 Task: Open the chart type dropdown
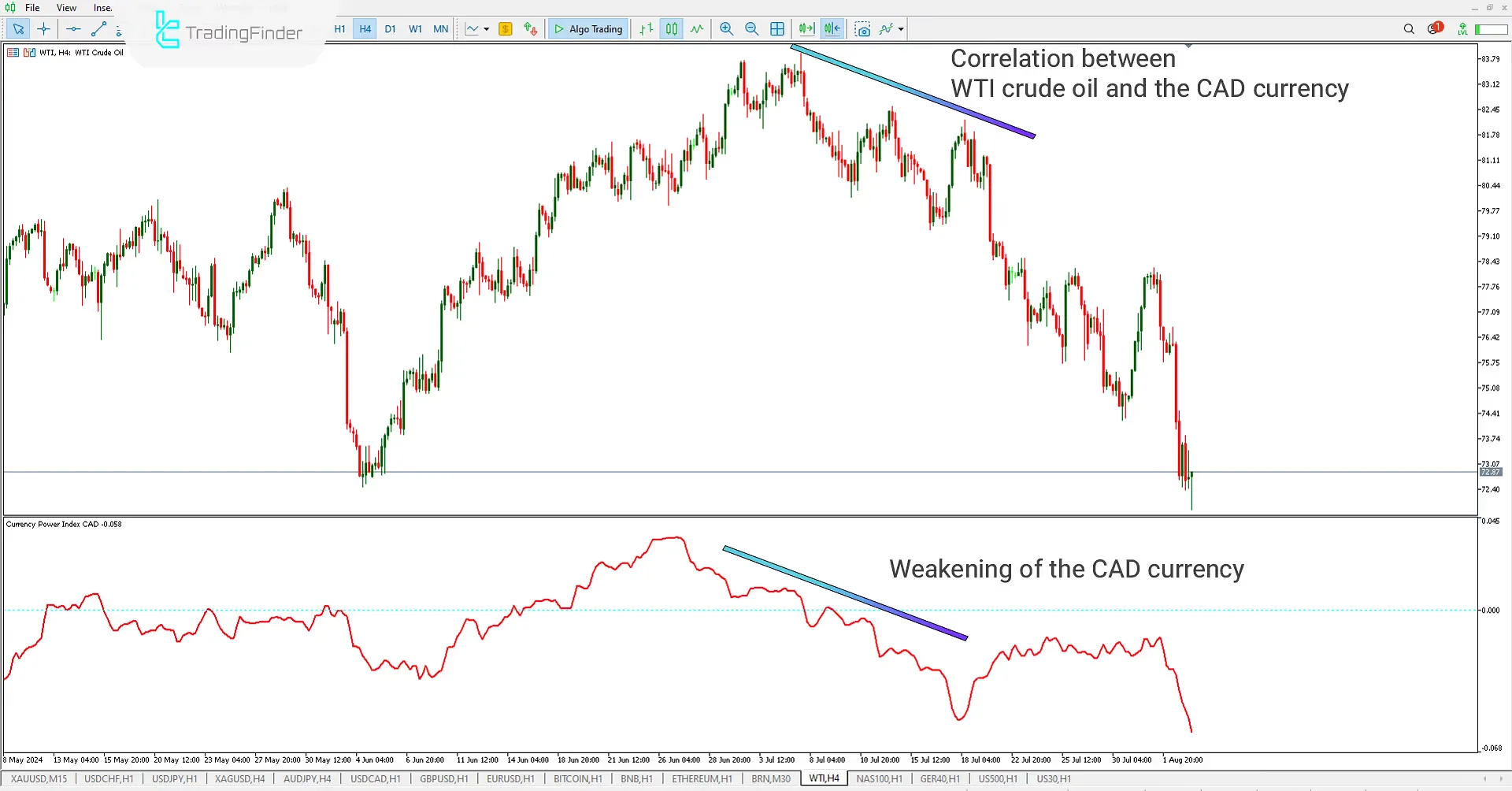click(487, 29)
